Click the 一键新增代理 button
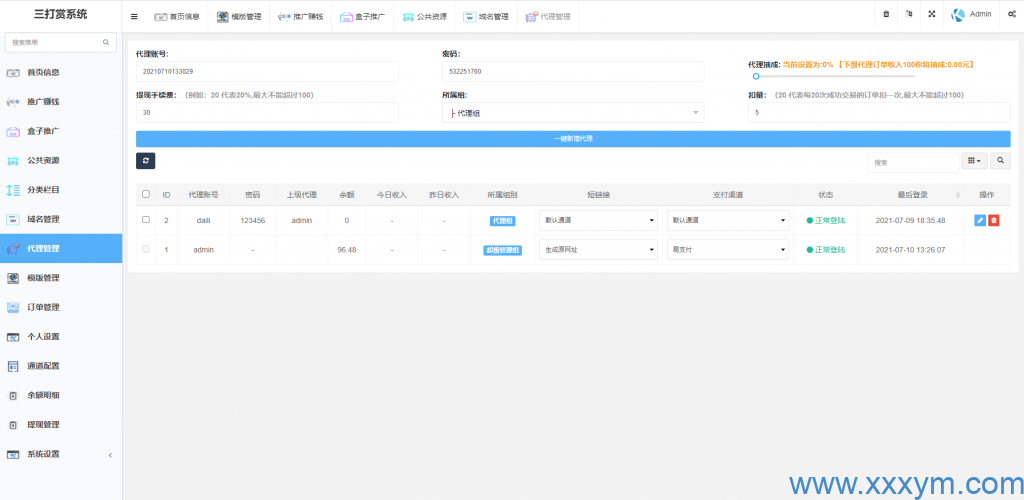The height and width of the screenshot is (500, 1024). (x=573, y=138)
